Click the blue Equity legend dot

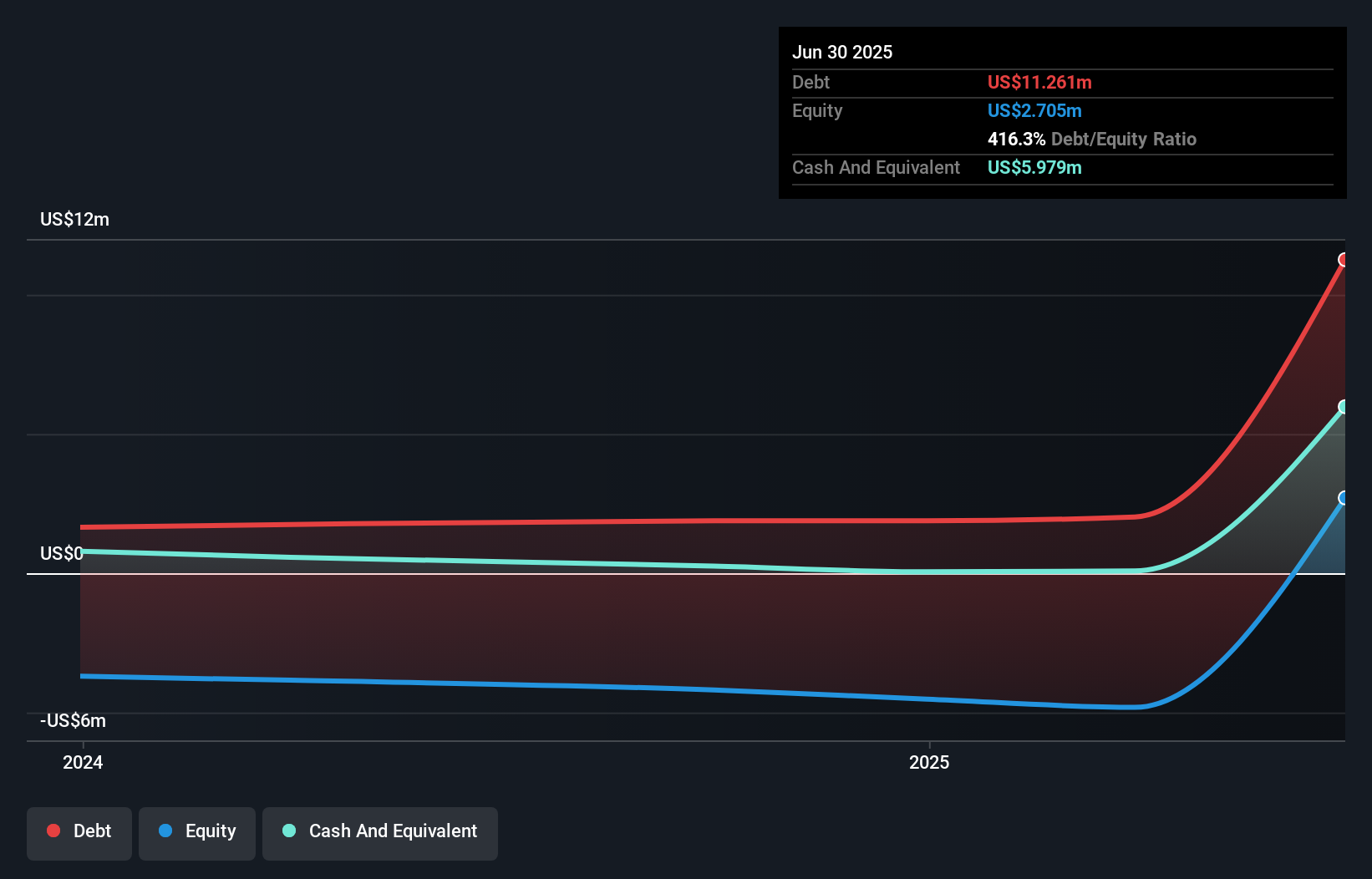click(x=165, y=831)
